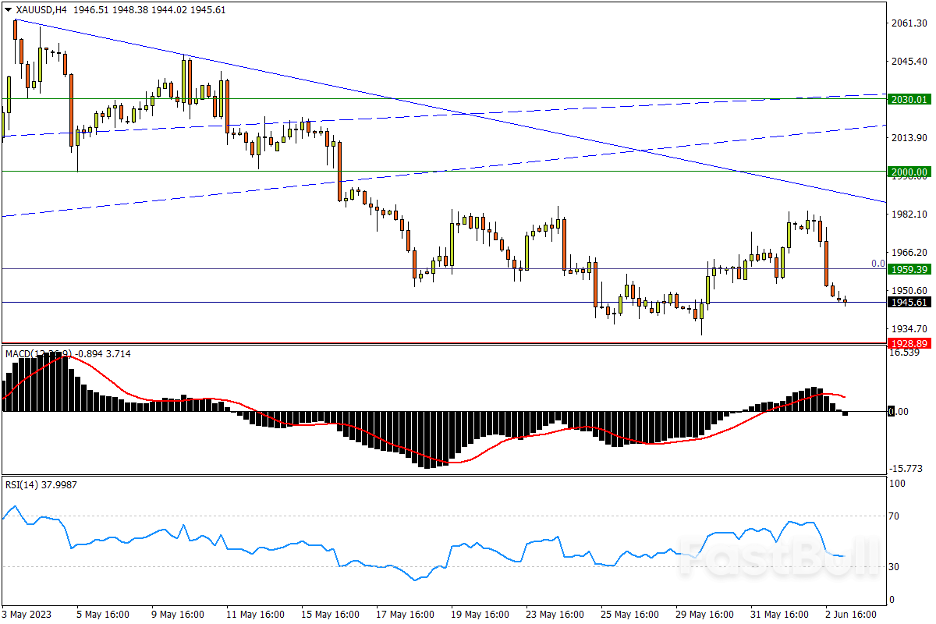
Task: Click the MACD 0.00 axis value
Action: tap(901, 411)
